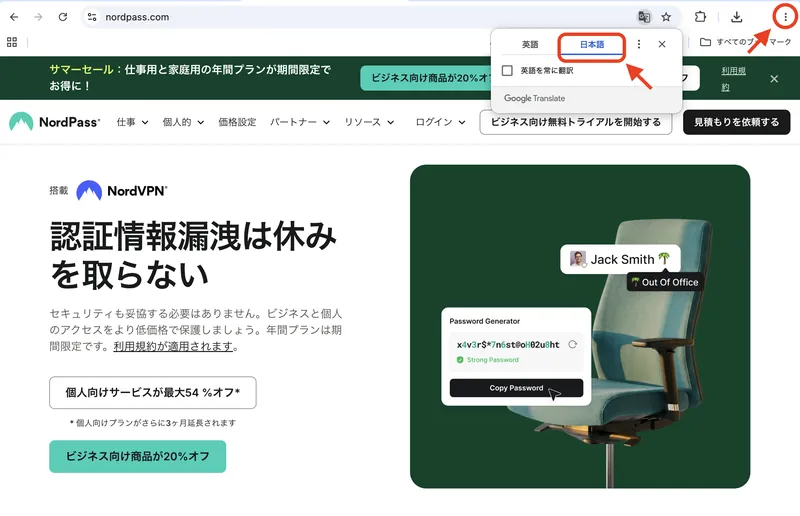The image size is (800, 516).
Task: Click the 利用規約が適用されます link
Action: pos(173,347)
